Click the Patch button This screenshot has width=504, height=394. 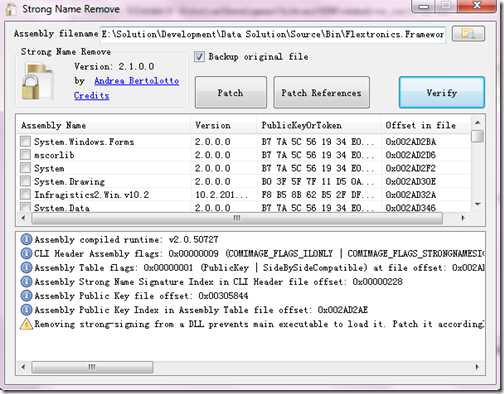click(x=231, y=92)
